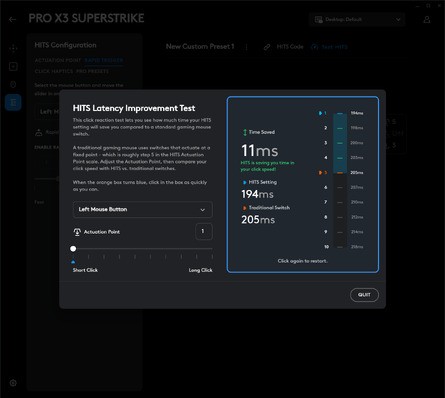The image size is (445, 398).
Task: Open the sensitivity crosshair sidebar icon
Action: pos(13,48)
